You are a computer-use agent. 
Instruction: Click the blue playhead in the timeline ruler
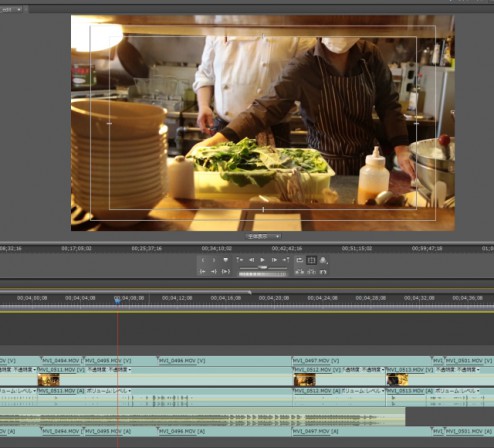pos(117,301)
